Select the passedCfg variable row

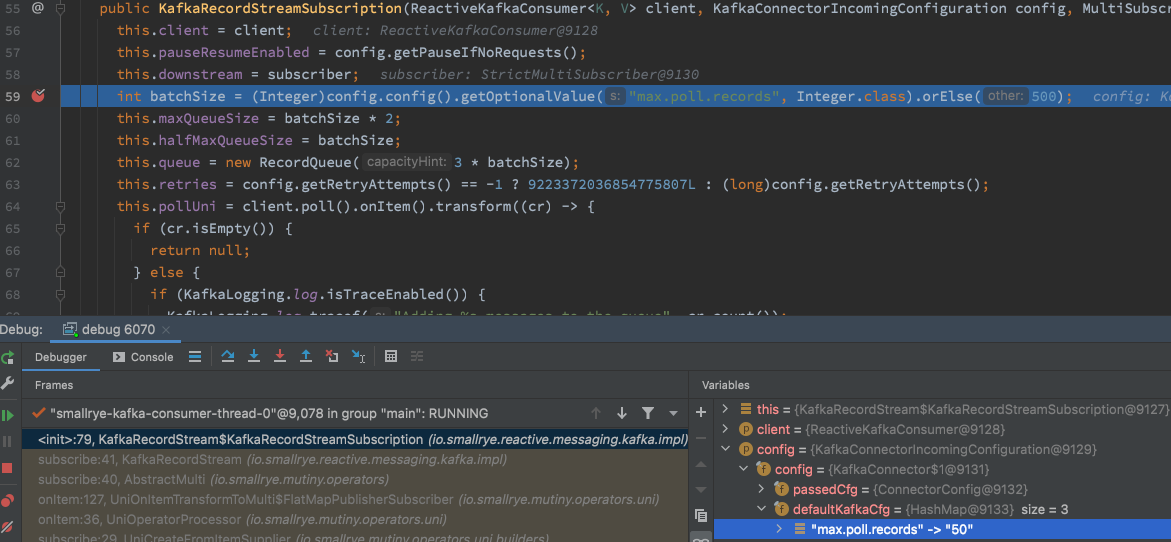pyautogui.click(x=942, y=489)
